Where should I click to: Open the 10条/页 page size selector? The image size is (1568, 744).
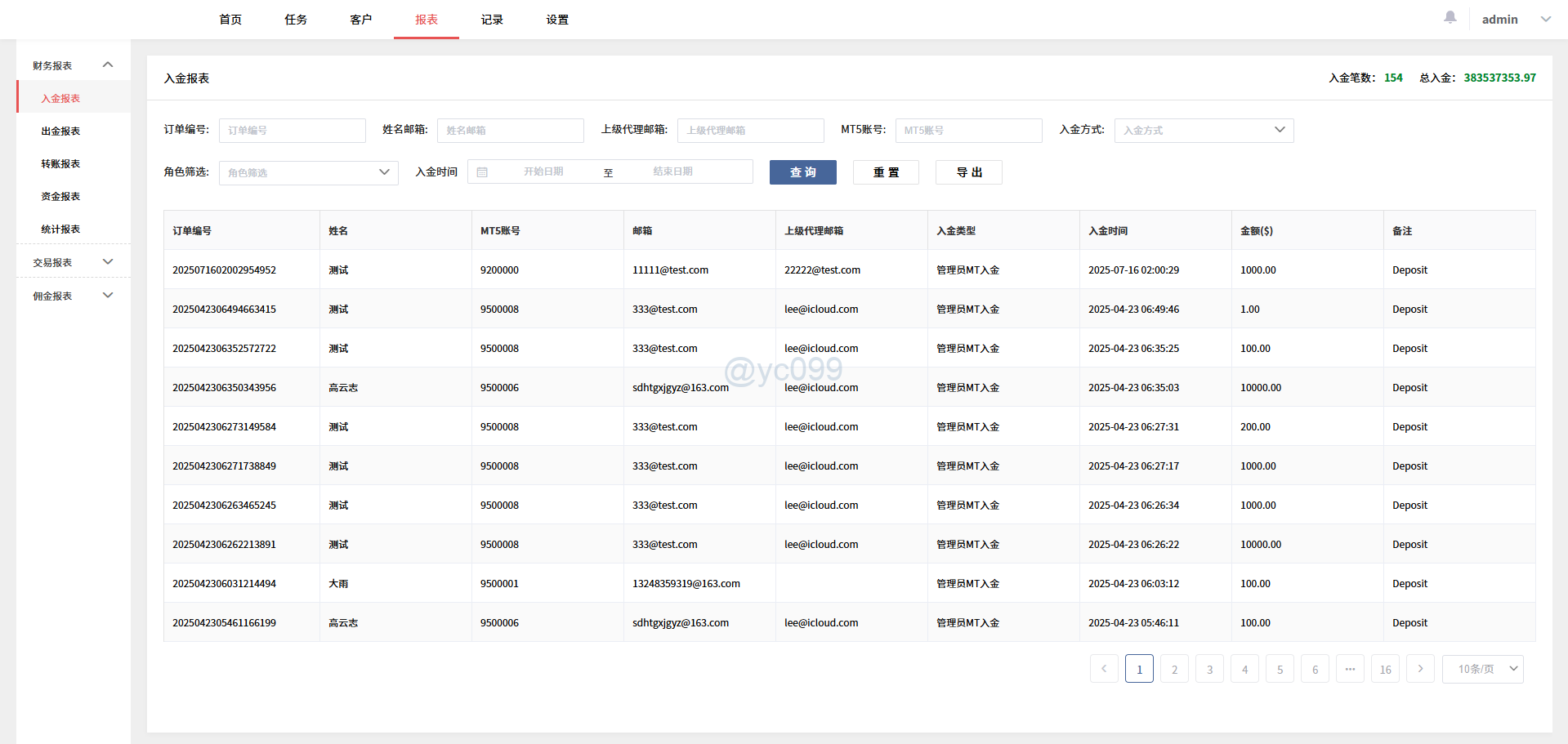pyautogui.click(x=1481, y=668)
